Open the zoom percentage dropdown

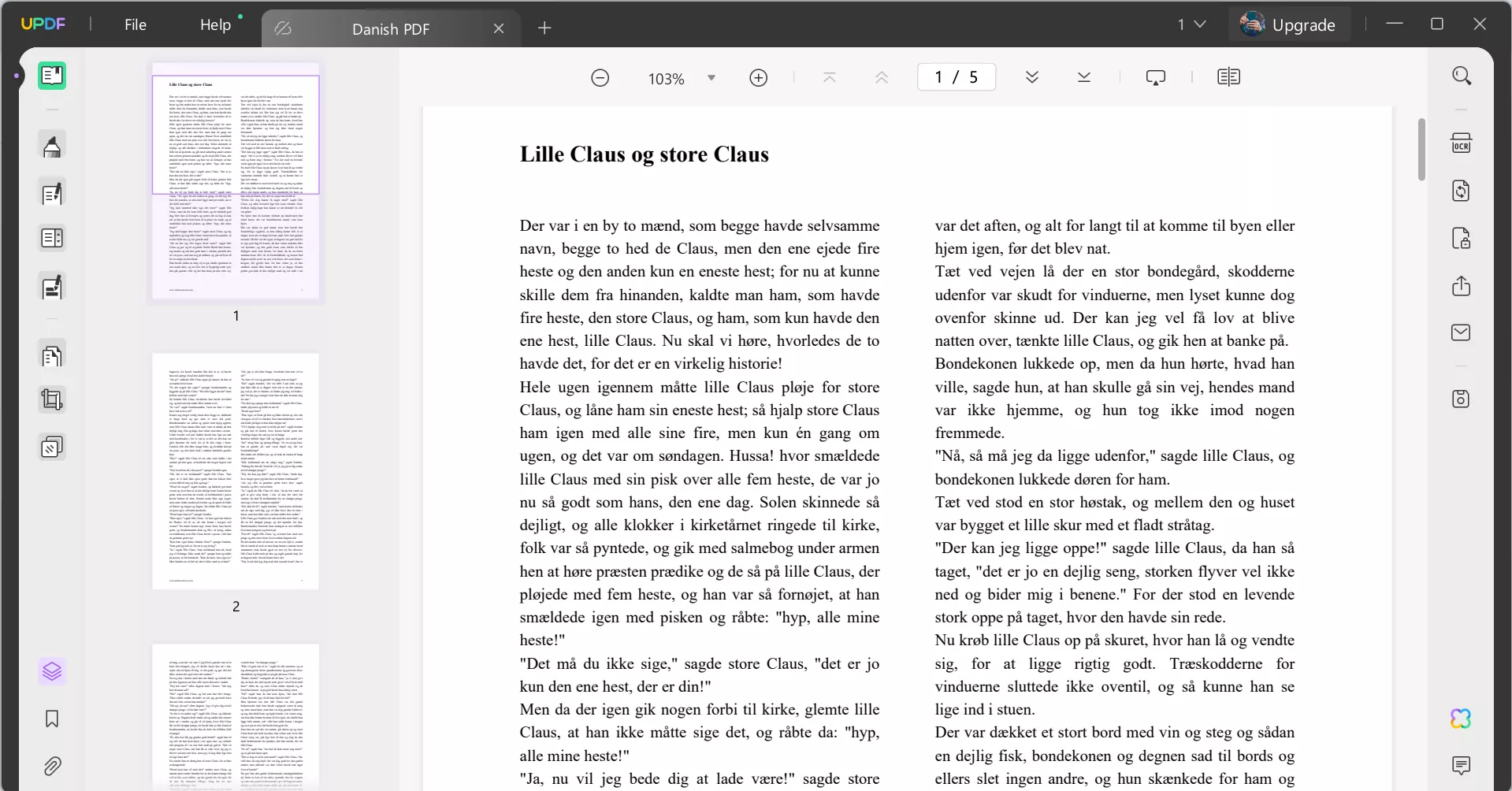[x=711, y=77]
